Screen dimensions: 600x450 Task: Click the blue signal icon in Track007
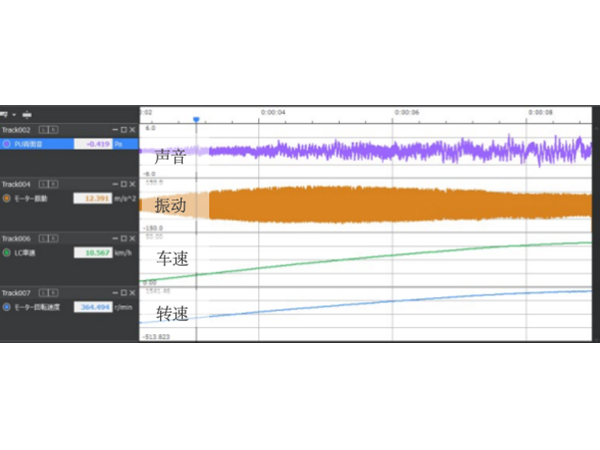click(8, 307)
